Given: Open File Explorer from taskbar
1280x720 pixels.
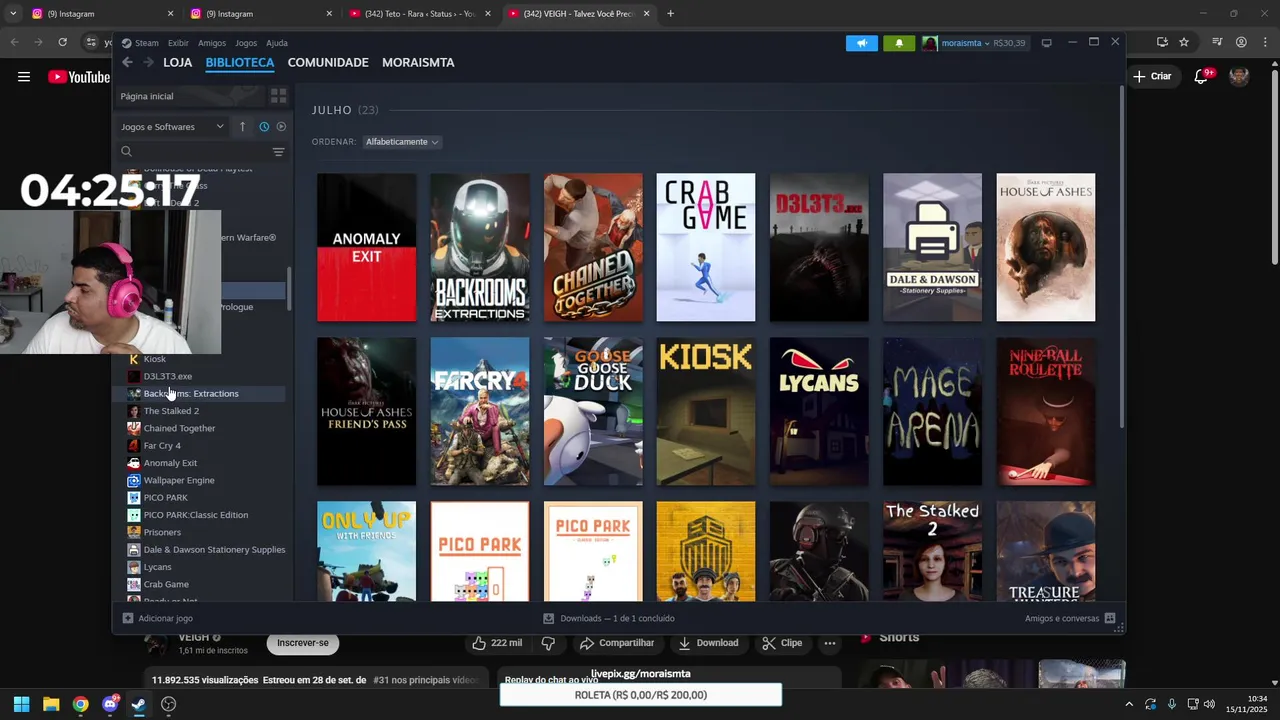Looking at the screenshot, I should (x=51, y=704).
